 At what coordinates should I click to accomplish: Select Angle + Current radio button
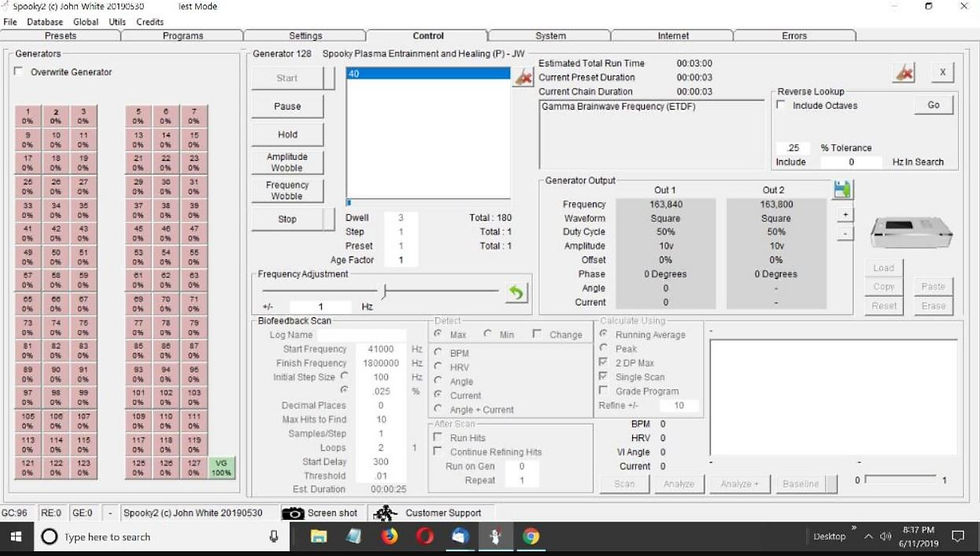click(438, 409)
